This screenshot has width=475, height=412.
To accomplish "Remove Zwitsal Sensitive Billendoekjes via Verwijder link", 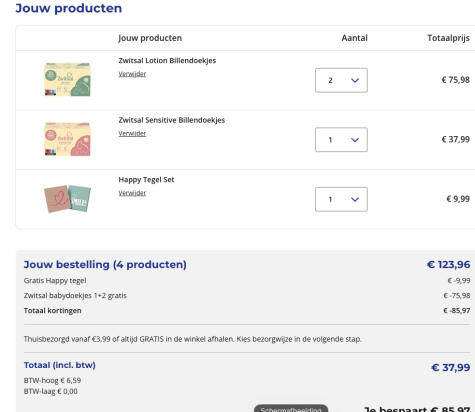I will tap(132, 134).
